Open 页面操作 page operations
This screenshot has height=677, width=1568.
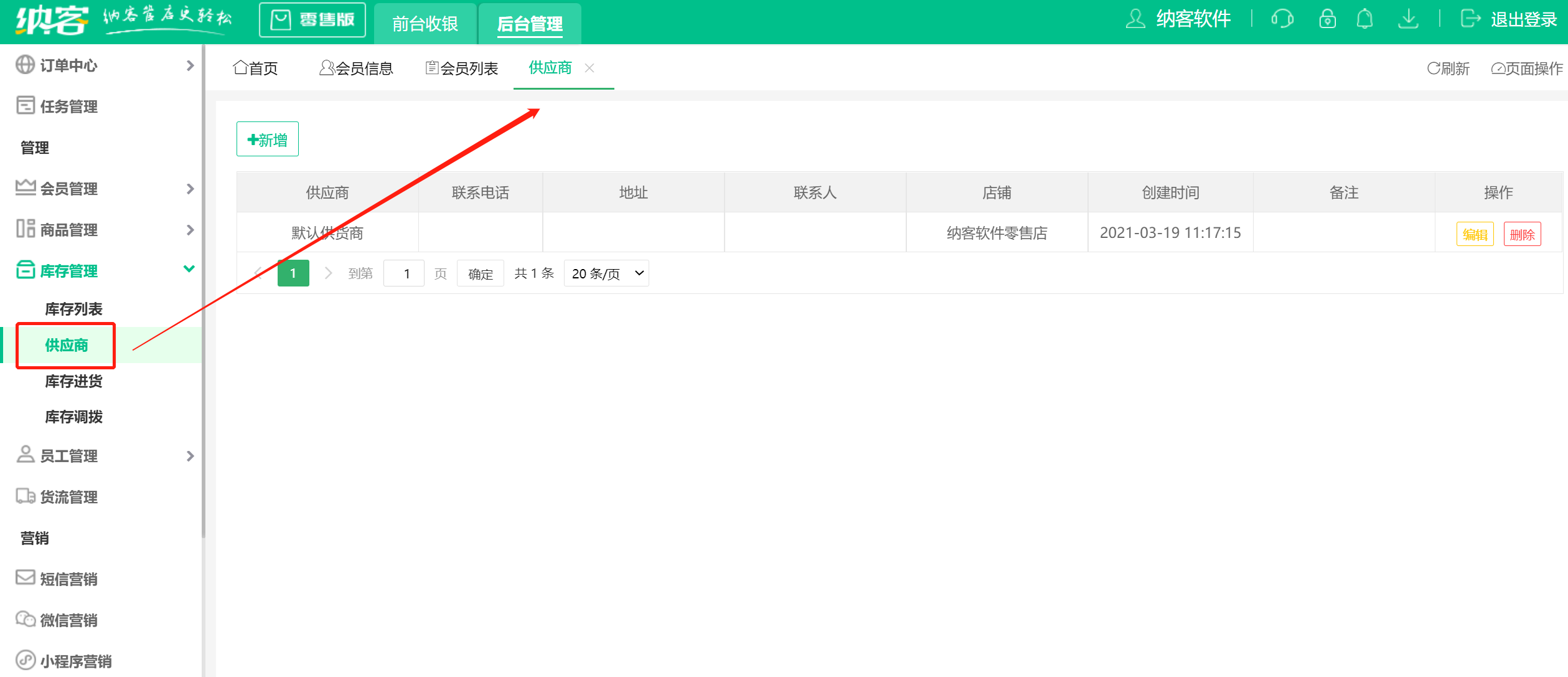[1527, 69]
